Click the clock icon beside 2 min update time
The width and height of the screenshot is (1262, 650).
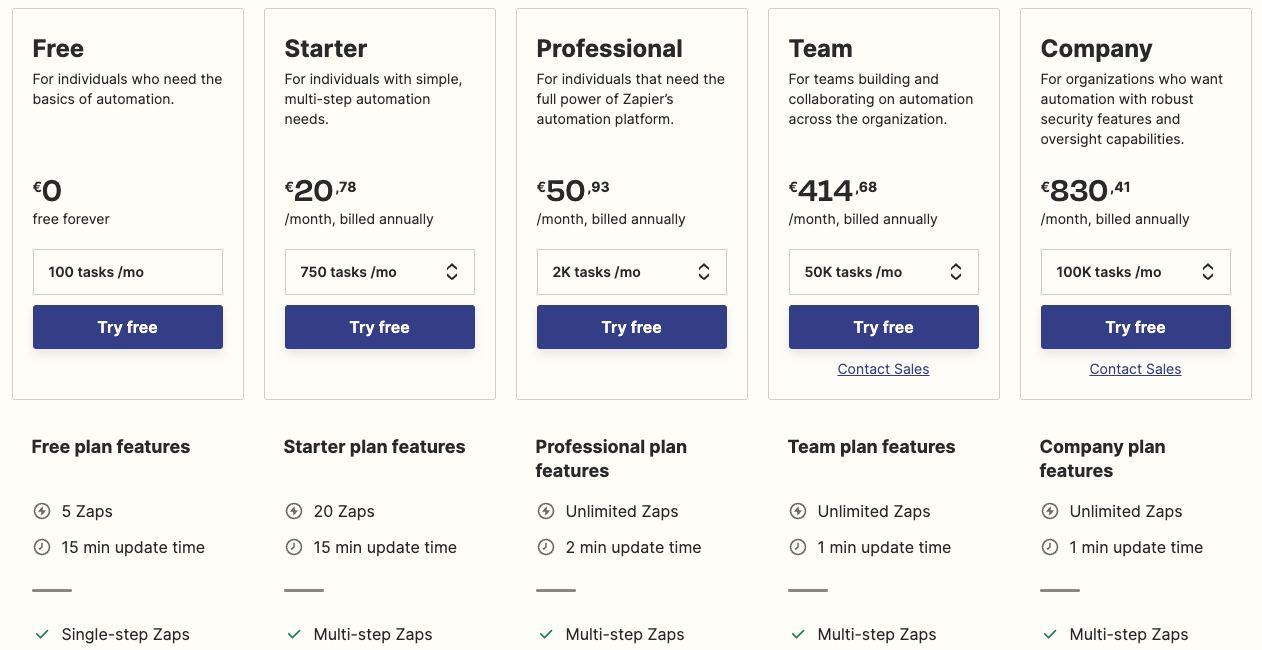(x=546, y=547)
